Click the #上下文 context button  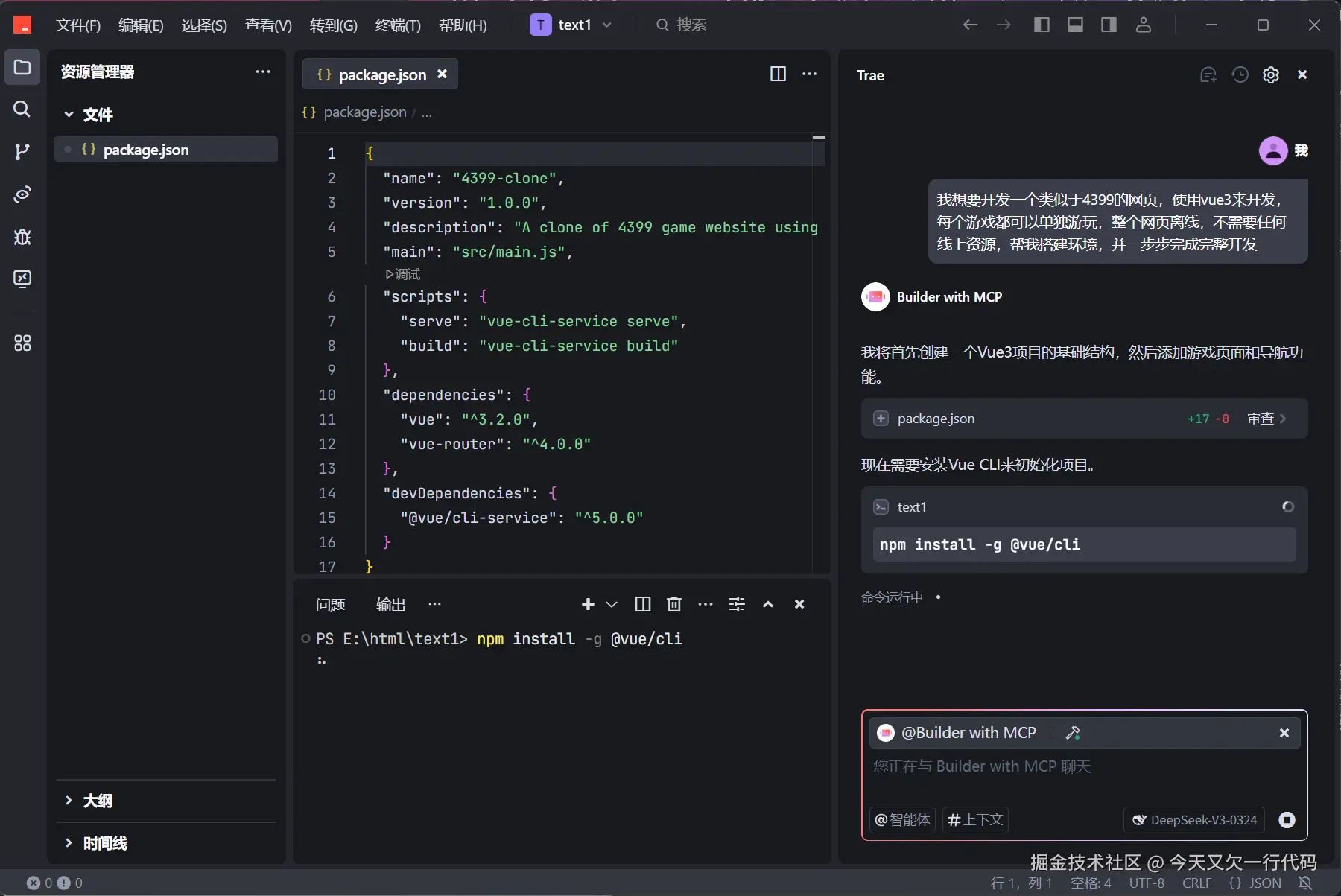click(975, 820)
